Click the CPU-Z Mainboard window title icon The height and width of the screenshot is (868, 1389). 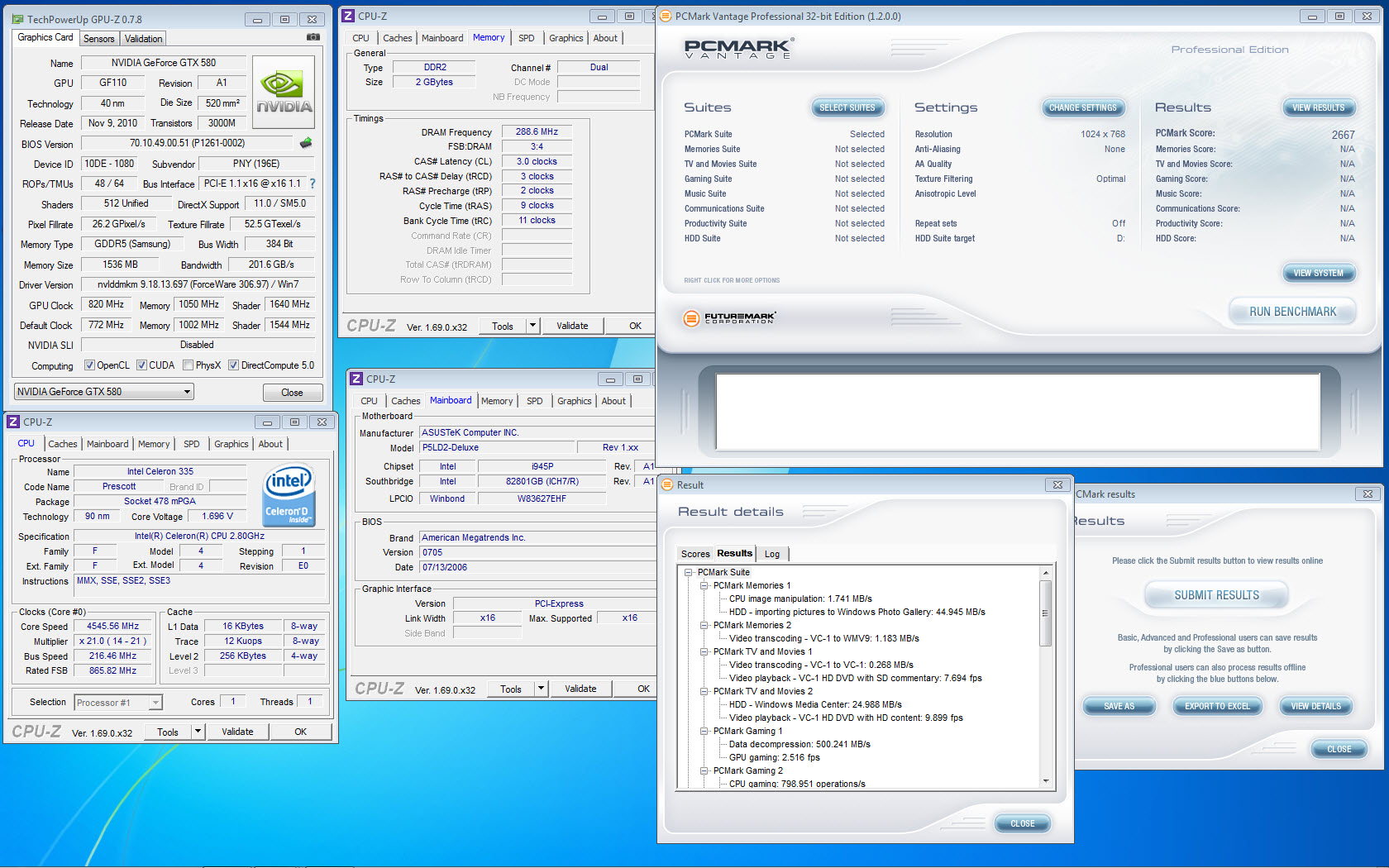tap(356, 379)
